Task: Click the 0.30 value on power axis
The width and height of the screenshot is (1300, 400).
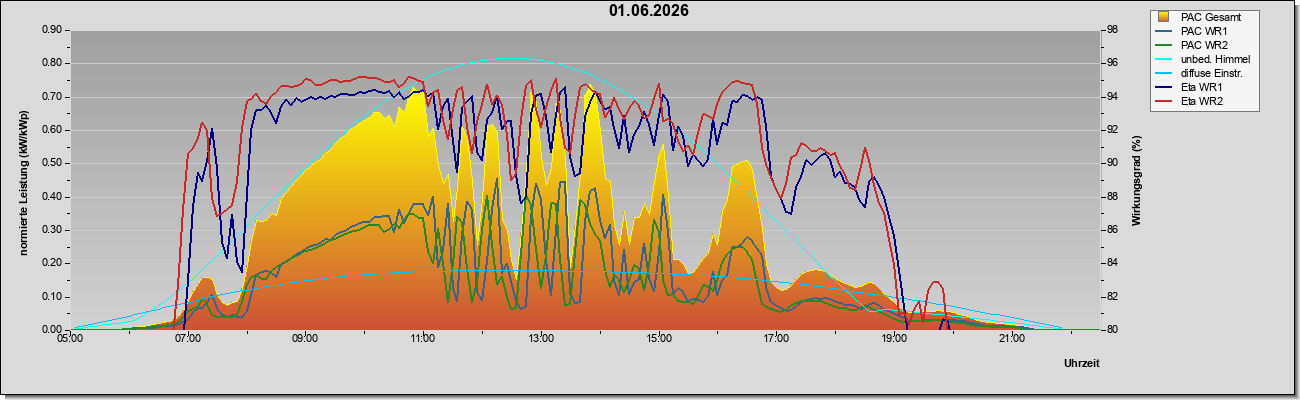Action: [51, 230]
